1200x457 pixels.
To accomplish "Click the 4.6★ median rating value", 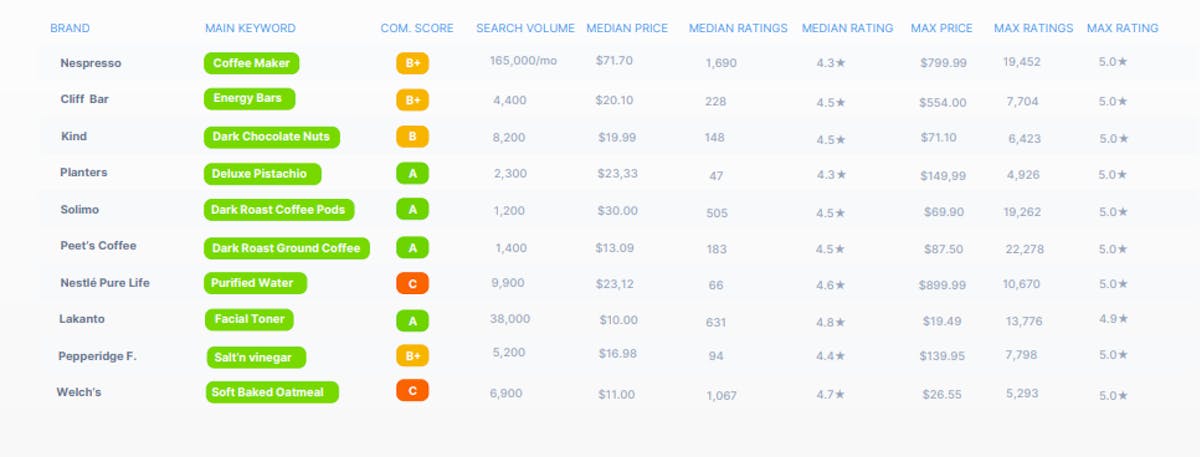I will click(x=831, y=285).
